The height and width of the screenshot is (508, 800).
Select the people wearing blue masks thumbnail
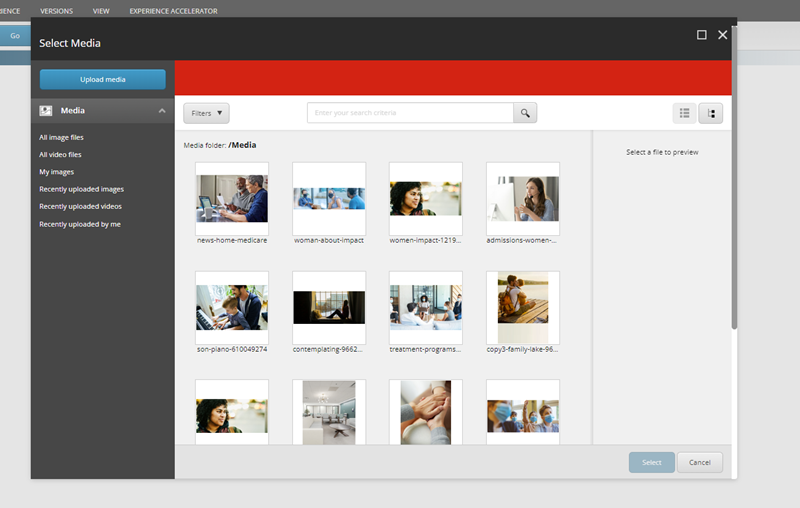point(523,412)
